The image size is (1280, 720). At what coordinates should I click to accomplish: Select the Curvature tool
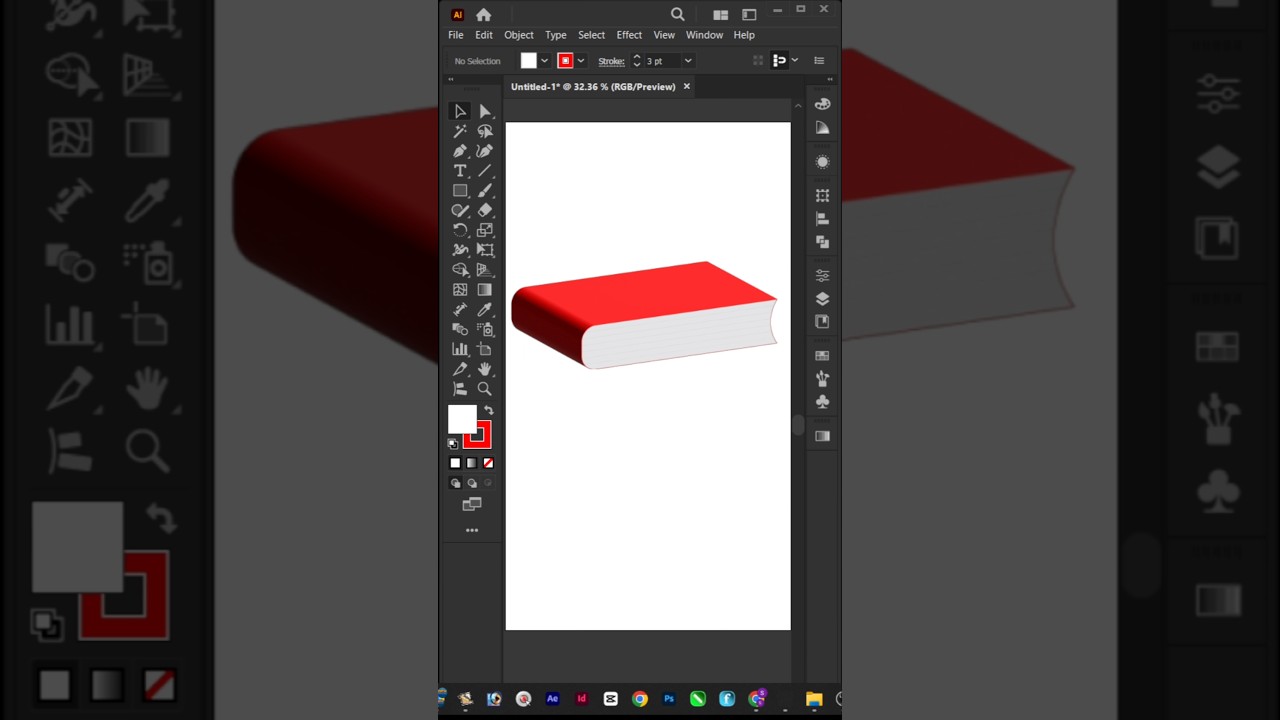[485, 151]
